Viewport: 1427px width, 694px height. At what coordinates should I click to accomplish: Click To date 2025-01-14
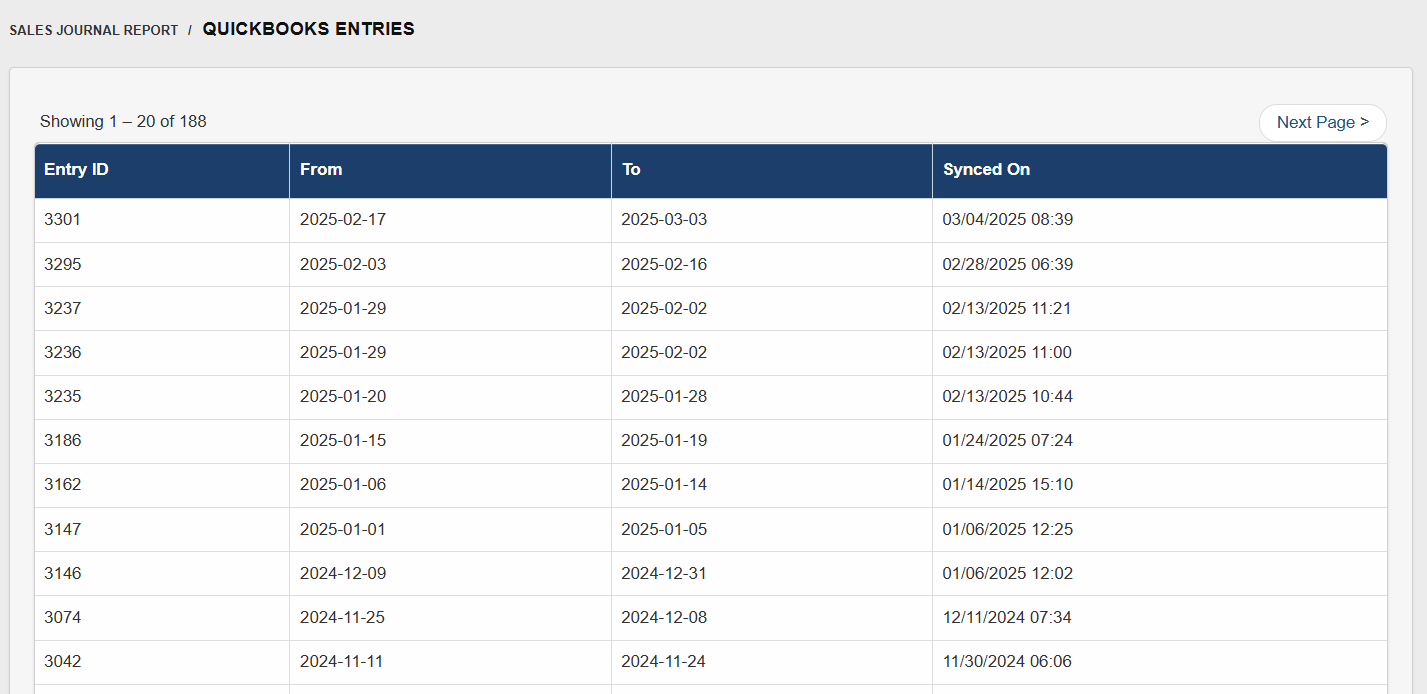click(664, 484)
